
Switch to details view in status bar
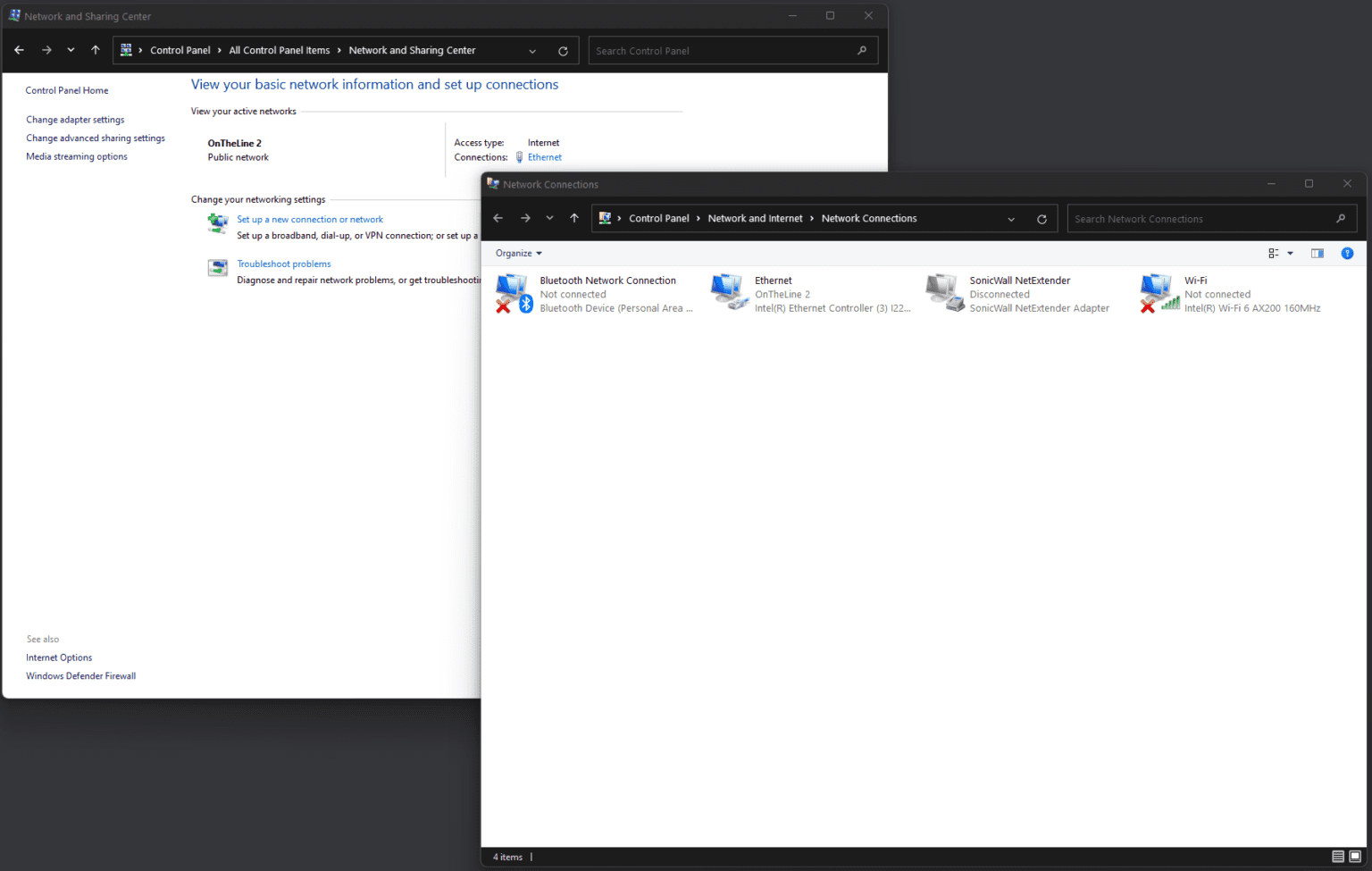(x=1338, y=857)
